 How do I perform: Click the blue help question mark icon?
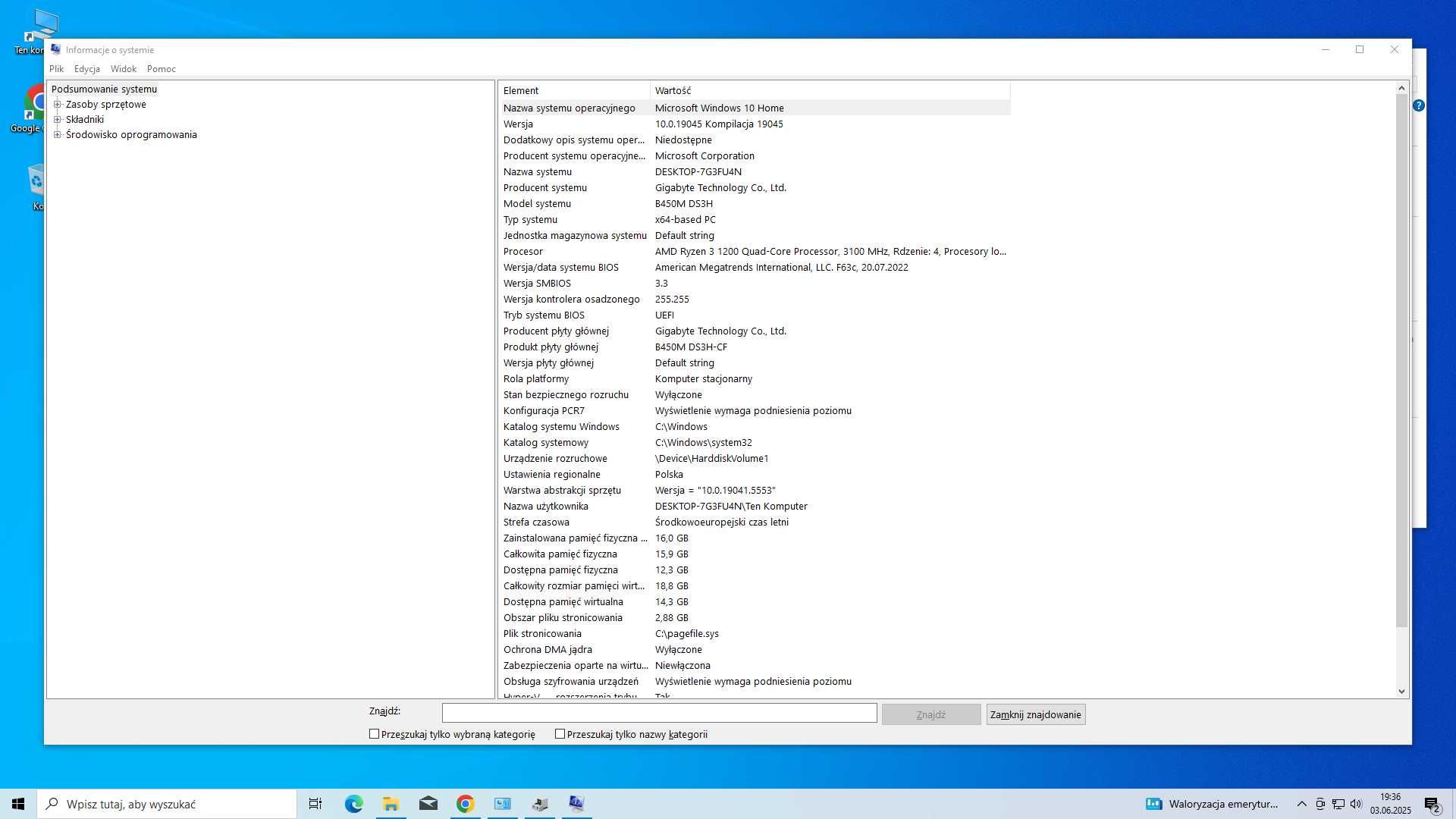[x=1419, y=105]
